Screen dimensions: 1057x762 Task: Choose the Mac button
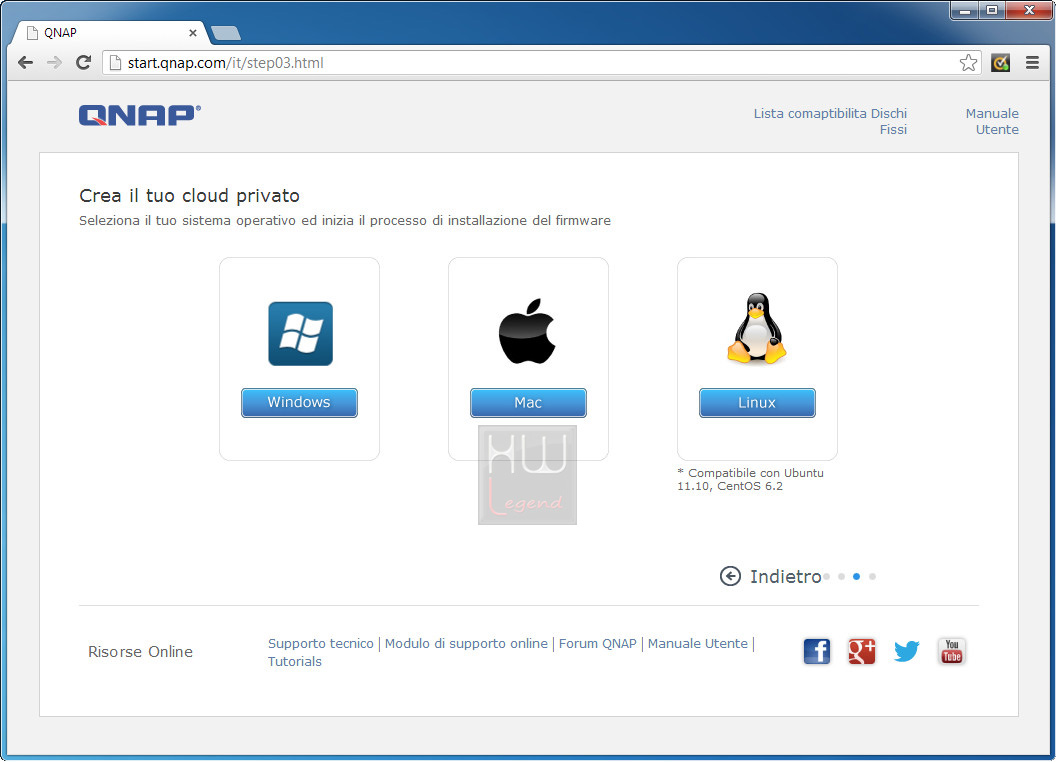[528, 403]
